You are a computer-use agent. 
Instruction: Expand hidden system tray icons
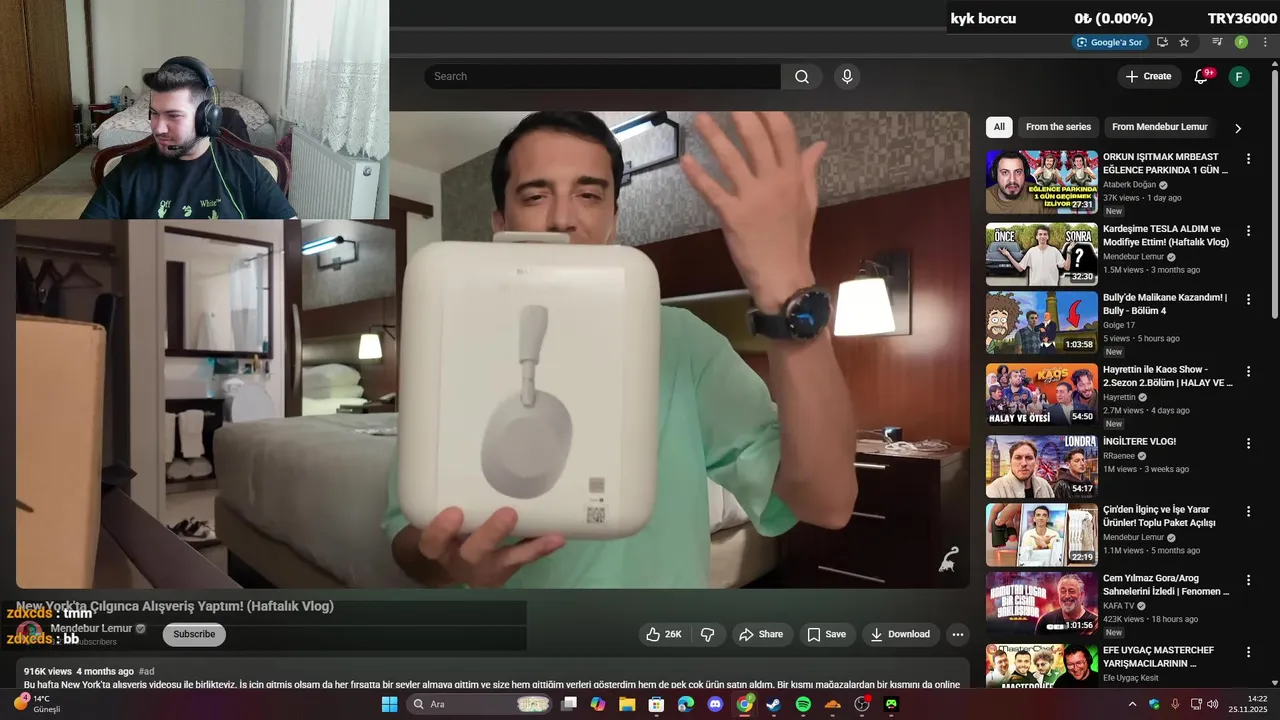tap(1132, 704)
